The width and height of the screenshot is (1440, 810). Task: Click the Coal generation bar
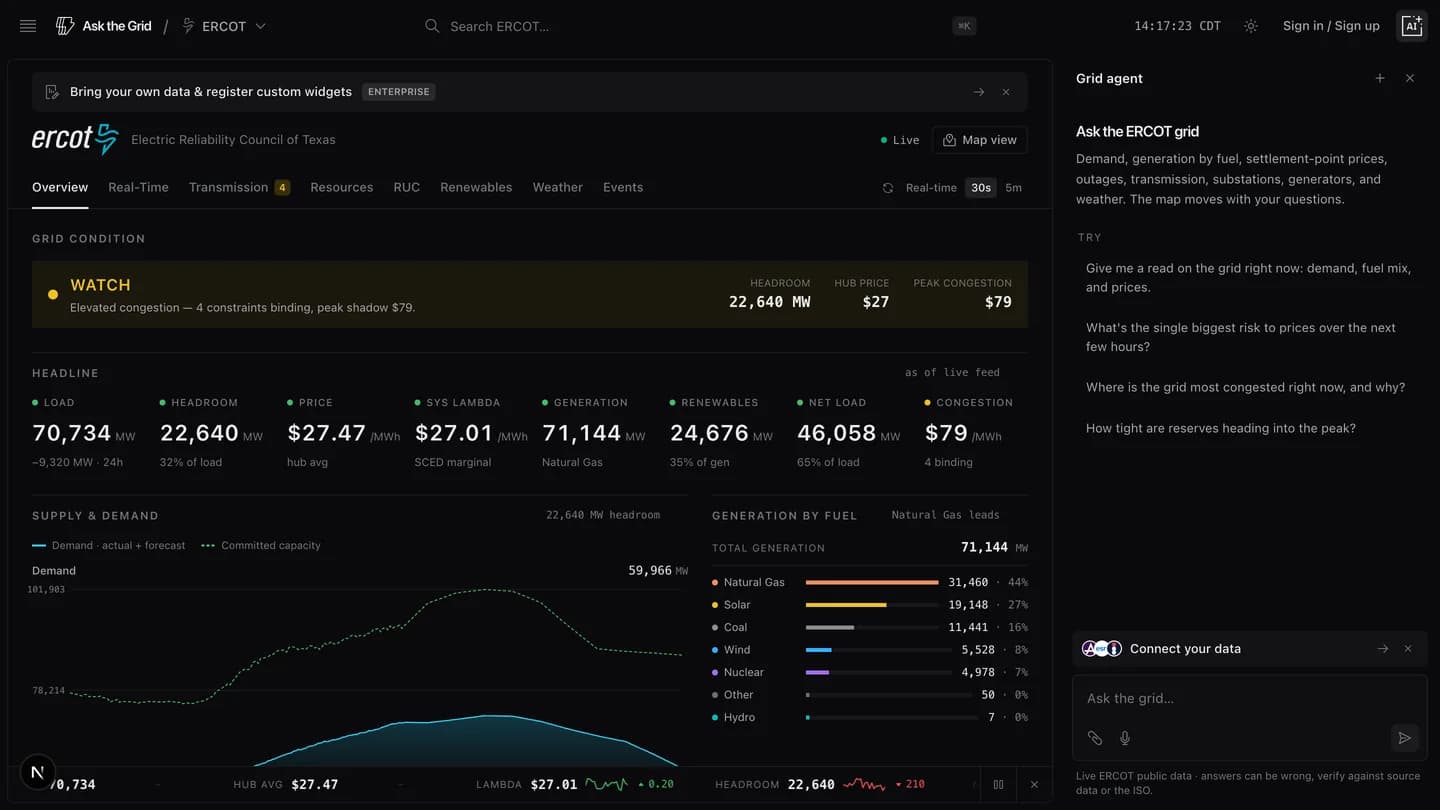872,627
